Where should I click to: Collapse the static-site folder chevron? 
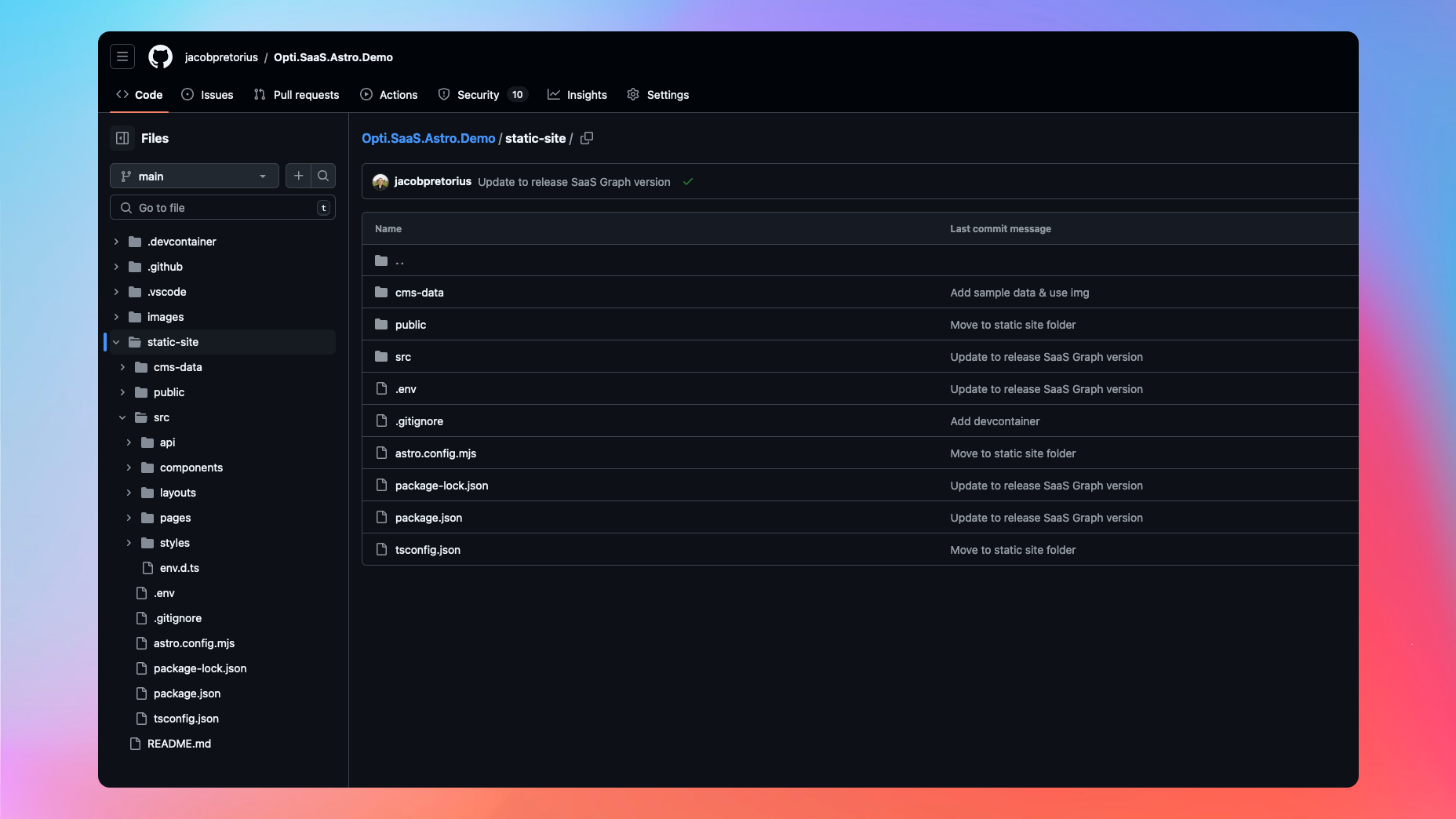point(116,342)
